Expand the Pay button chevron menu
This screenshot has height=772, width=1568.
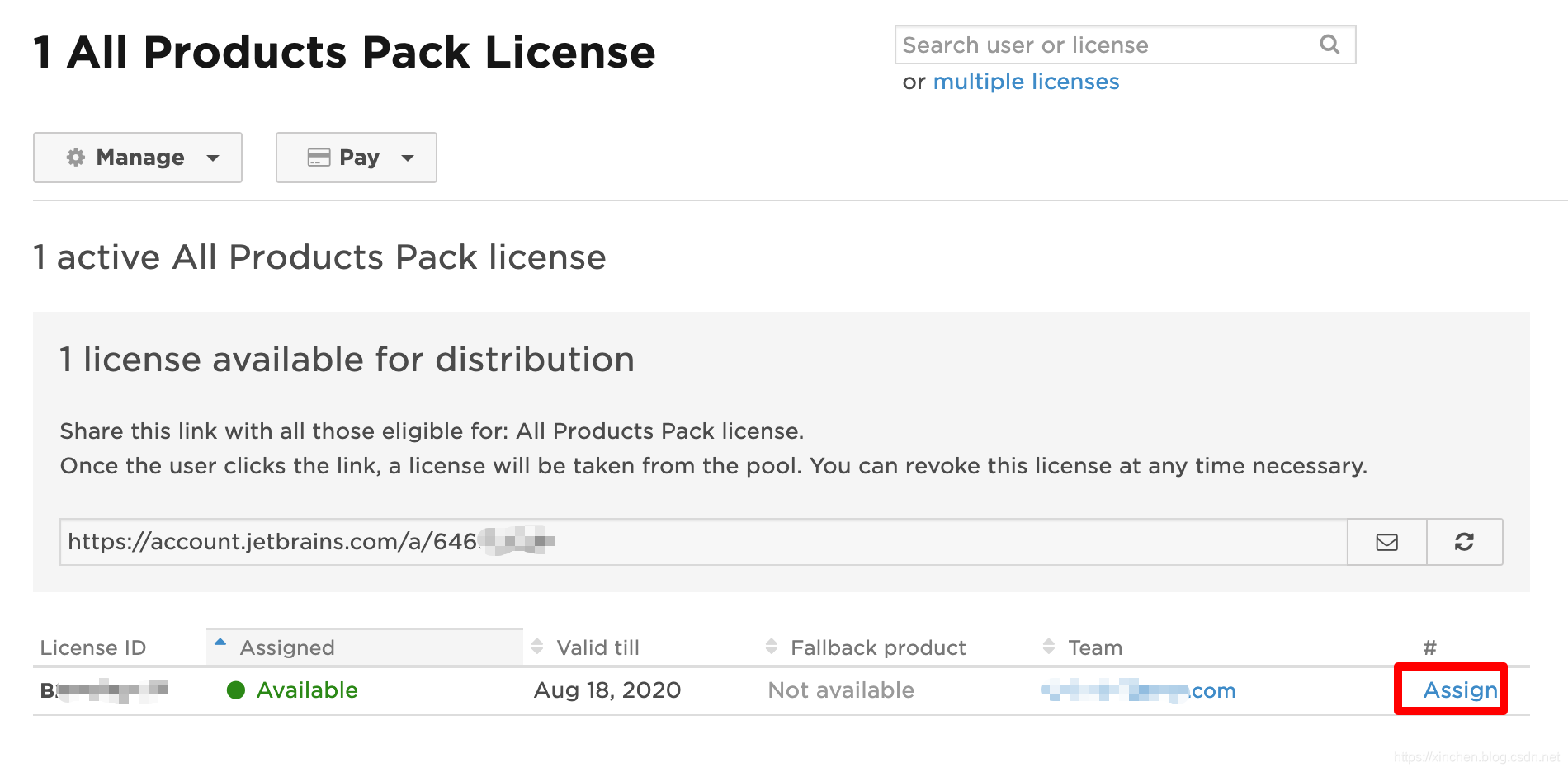pyautogui.click(x=408, y=158)
